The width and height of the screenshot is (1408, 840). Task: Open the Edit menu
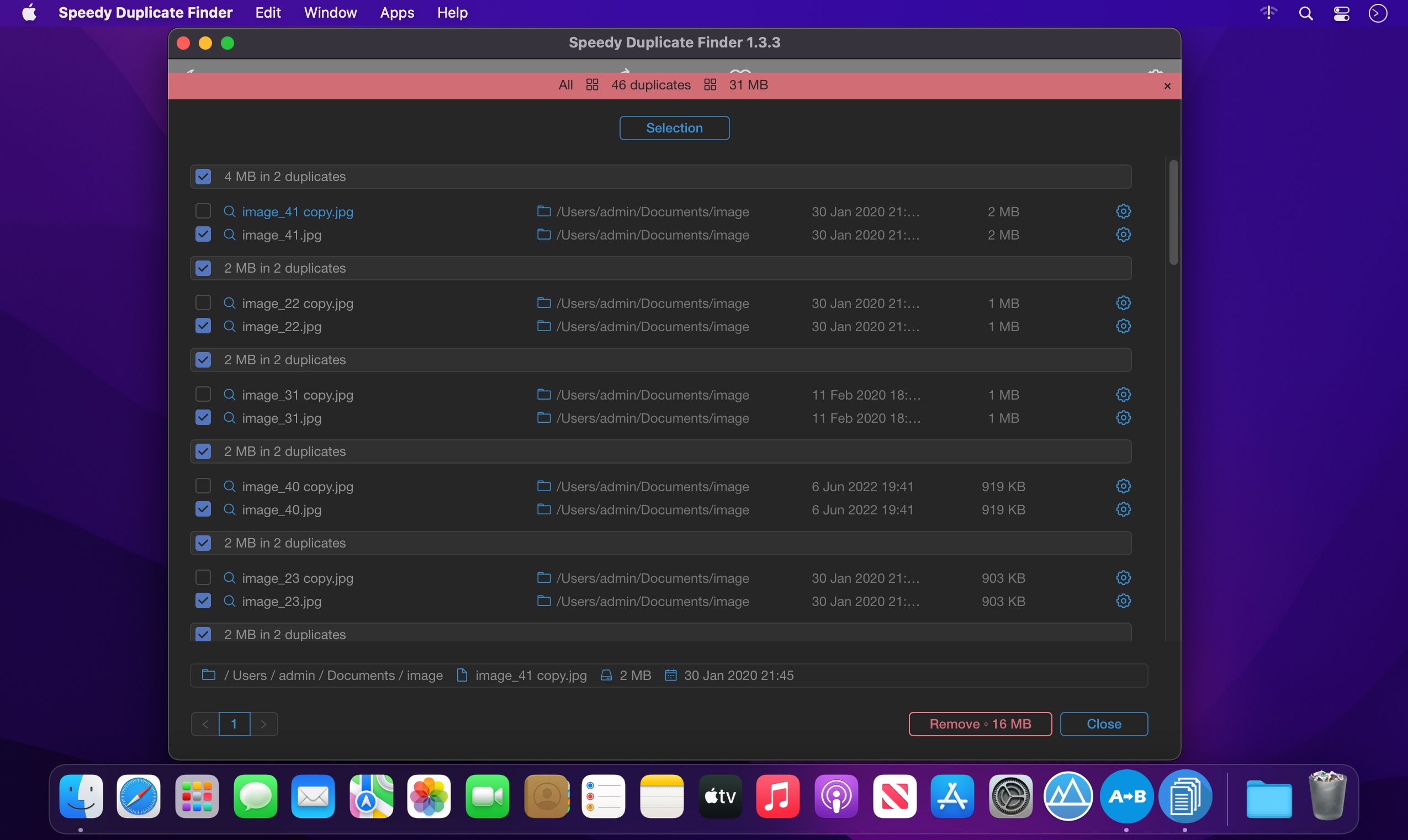[268, 13]
